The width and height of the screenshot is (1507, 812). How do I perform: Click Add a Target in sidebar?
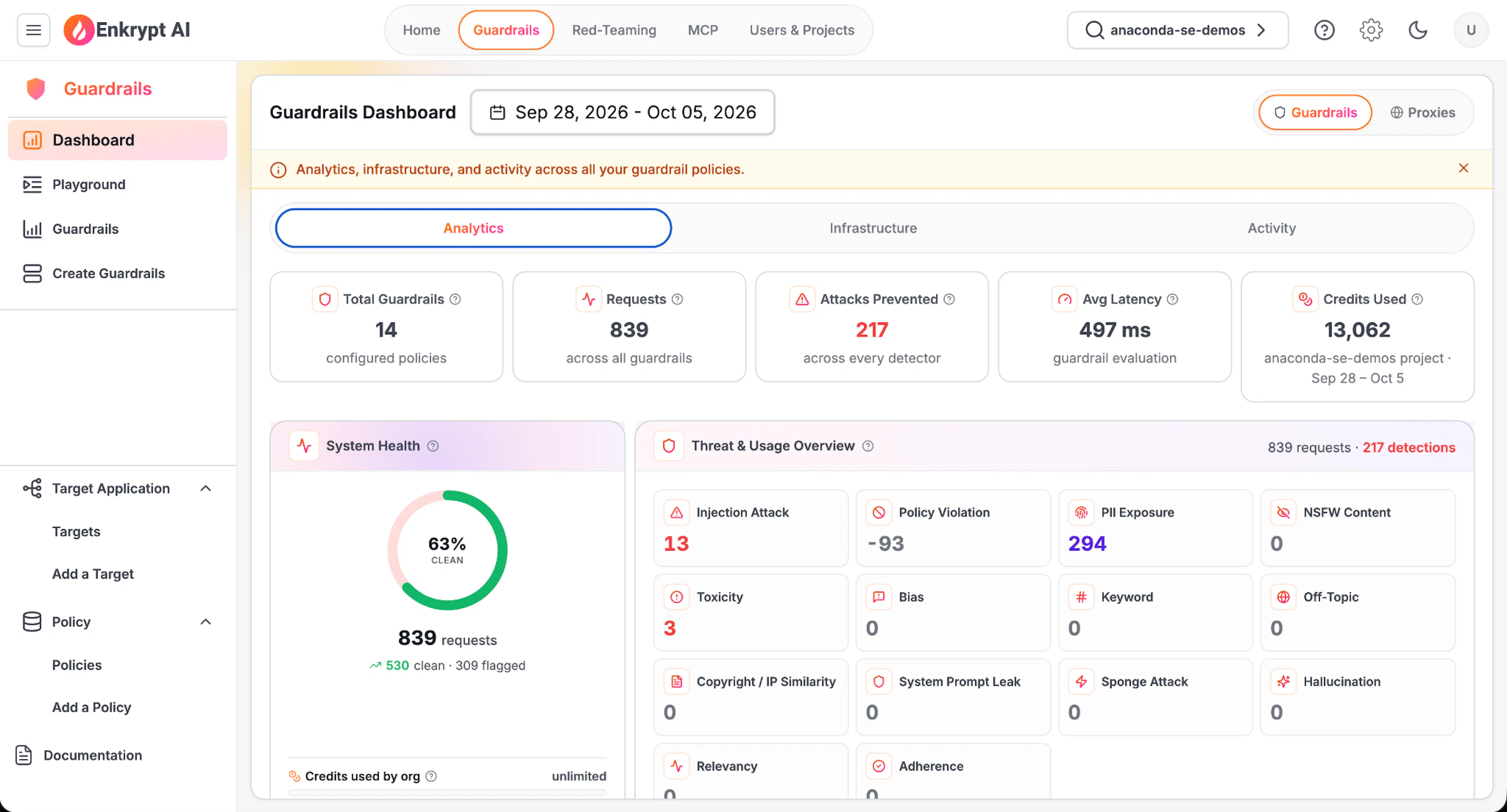(x=93, y=574)
